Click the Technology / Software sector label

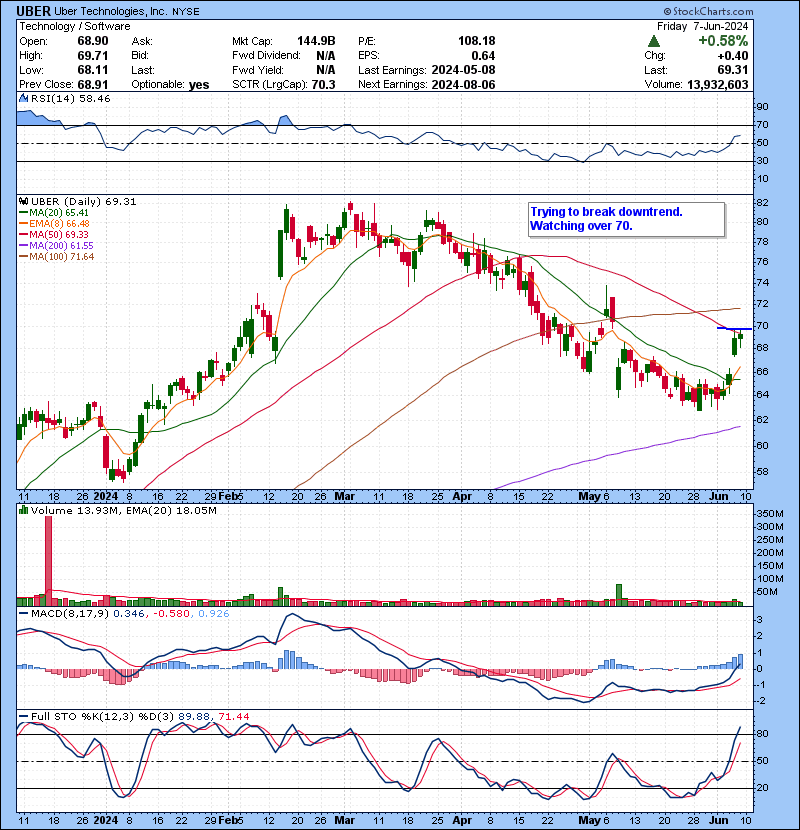tap(74, 26)
